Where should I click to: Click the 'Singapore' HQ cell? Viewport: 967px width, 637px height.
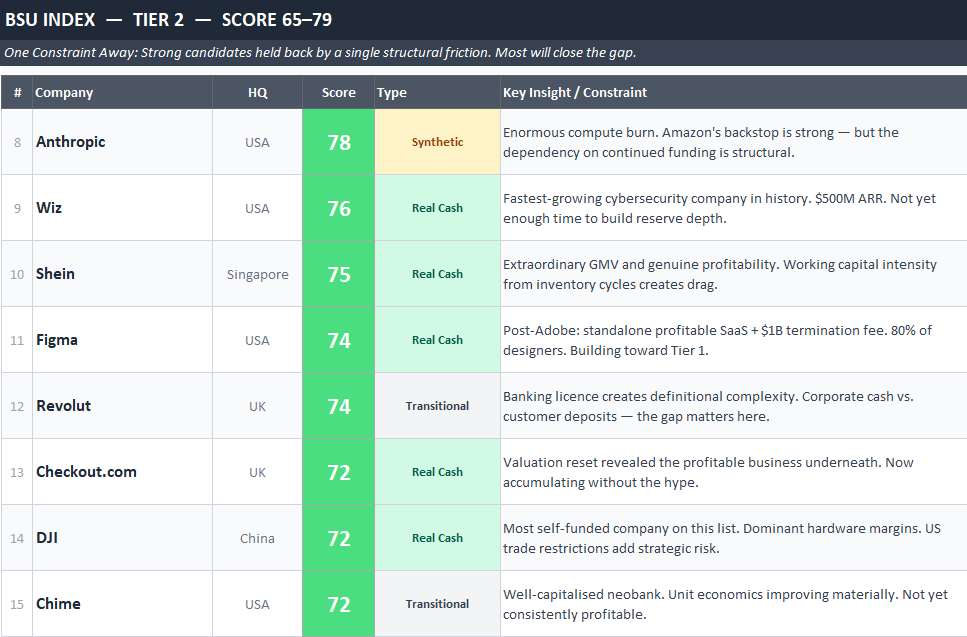257,274
